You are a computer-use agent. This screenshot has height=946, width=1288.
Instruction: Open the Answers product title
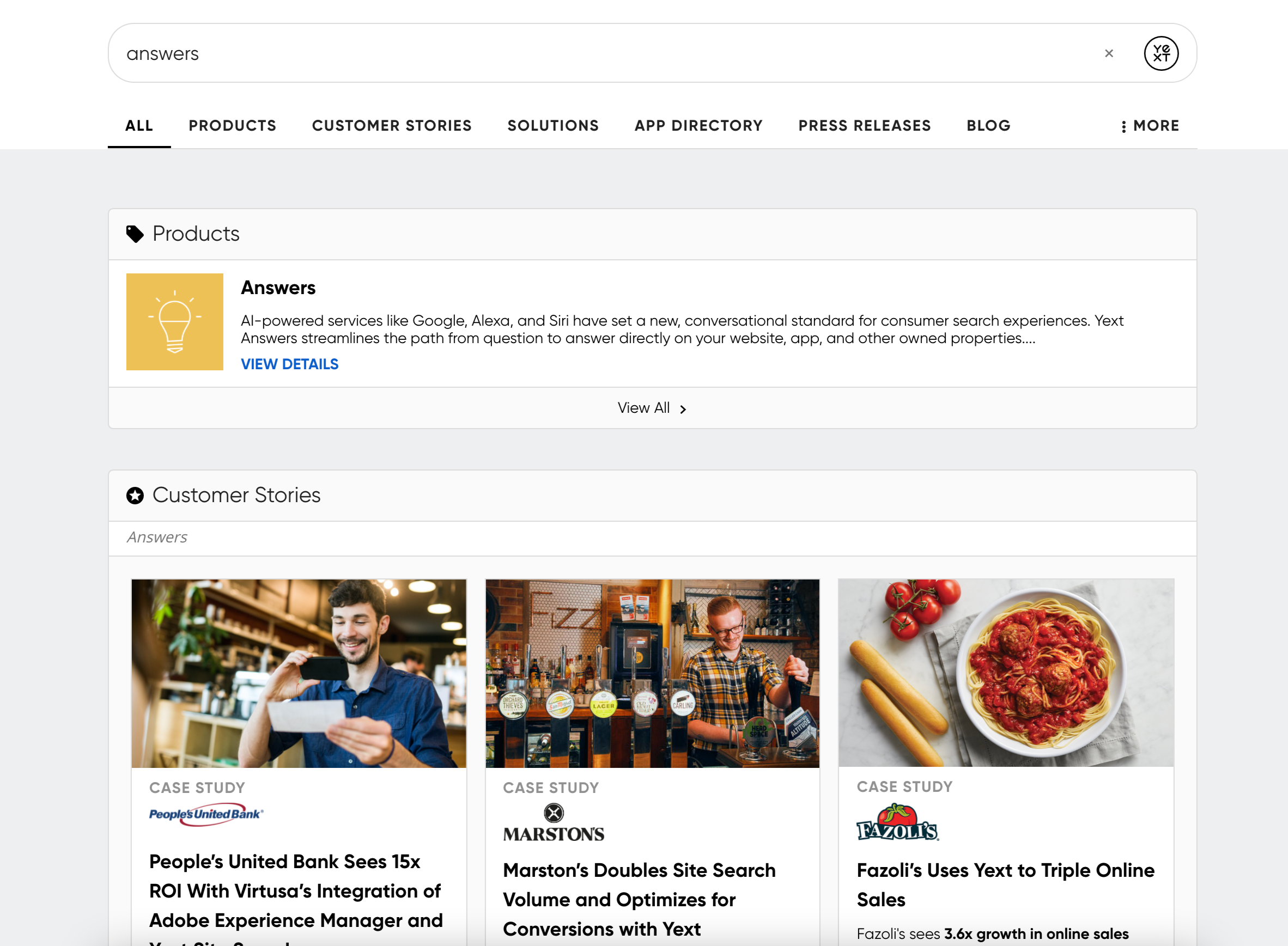pyautogui.click(x=278, y=288)
